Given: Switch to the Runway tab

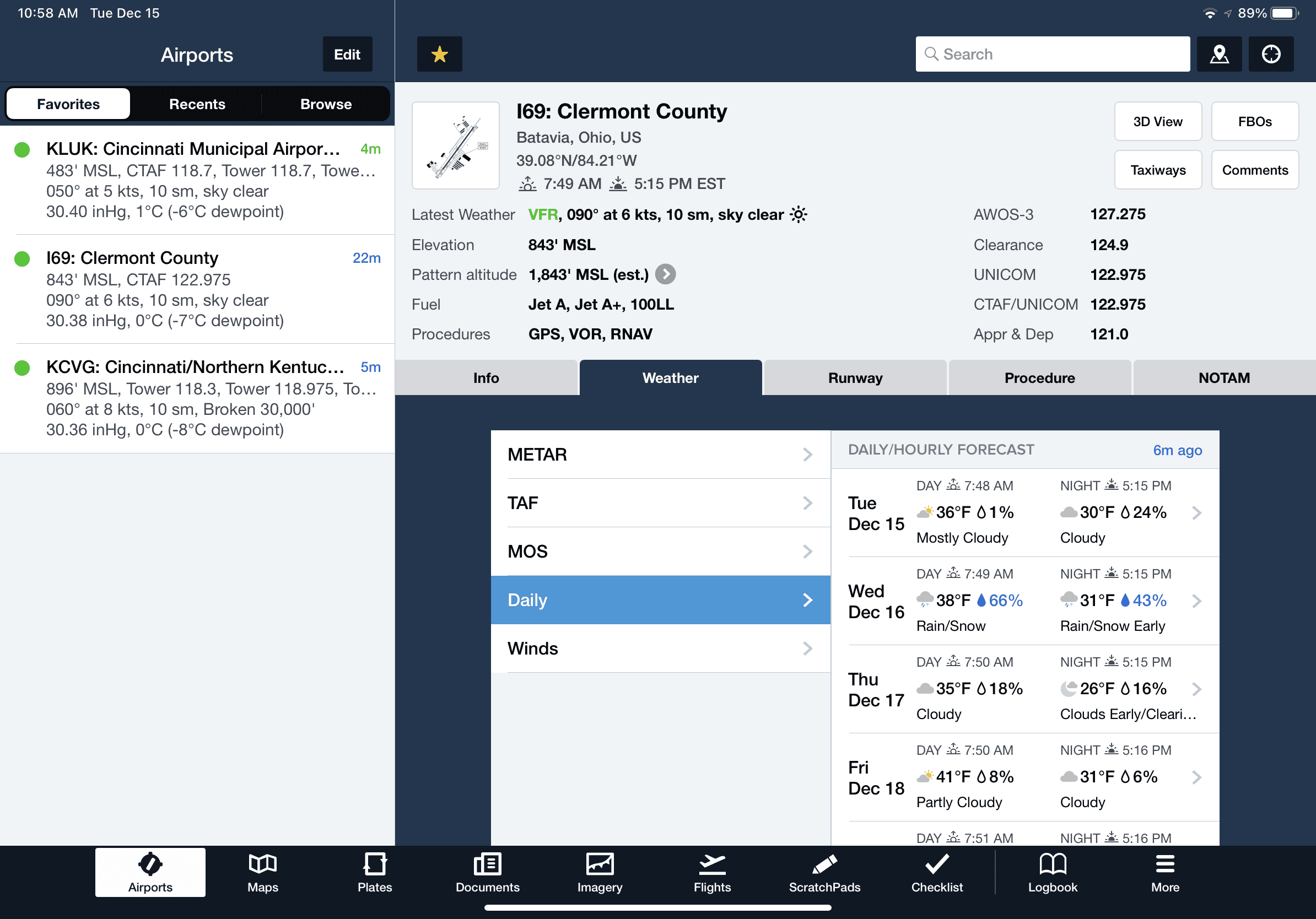Looking at the screenshot, I should tap(855, 377).
